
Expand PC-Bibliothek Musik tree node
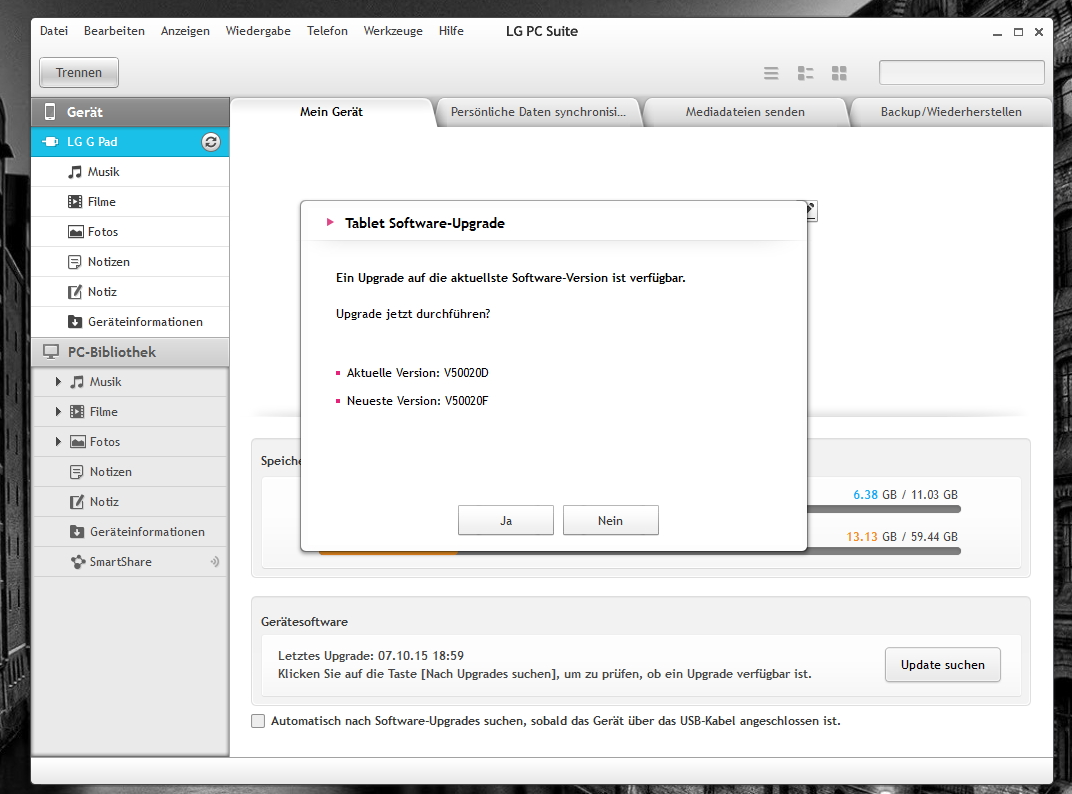click(58, 382)
